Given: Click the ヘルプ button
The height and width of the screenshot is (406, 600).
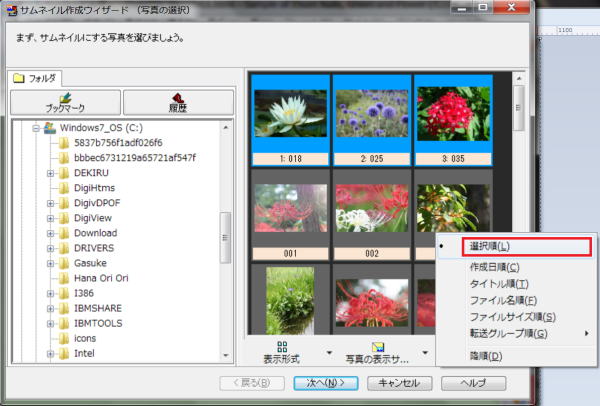Looking at the screenshot, I should pos(473,383).
